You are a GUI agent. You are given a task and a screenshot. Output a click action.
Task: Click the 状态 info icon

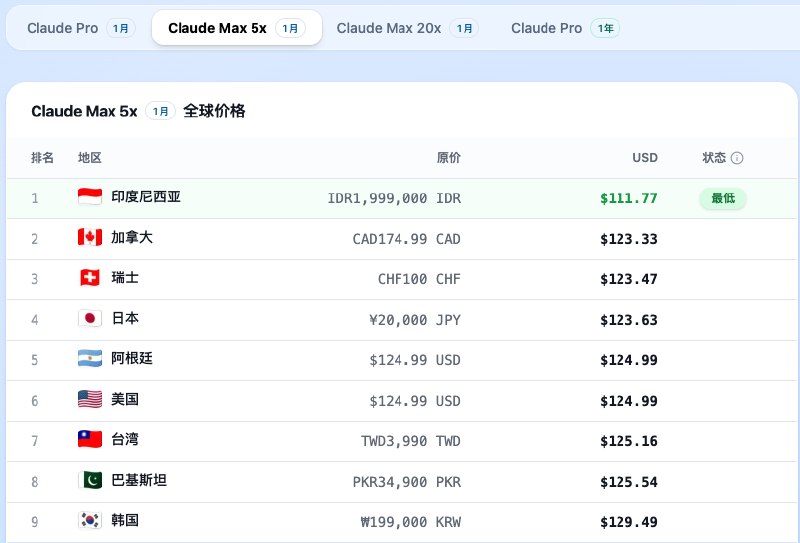click(x=737, y=158)
